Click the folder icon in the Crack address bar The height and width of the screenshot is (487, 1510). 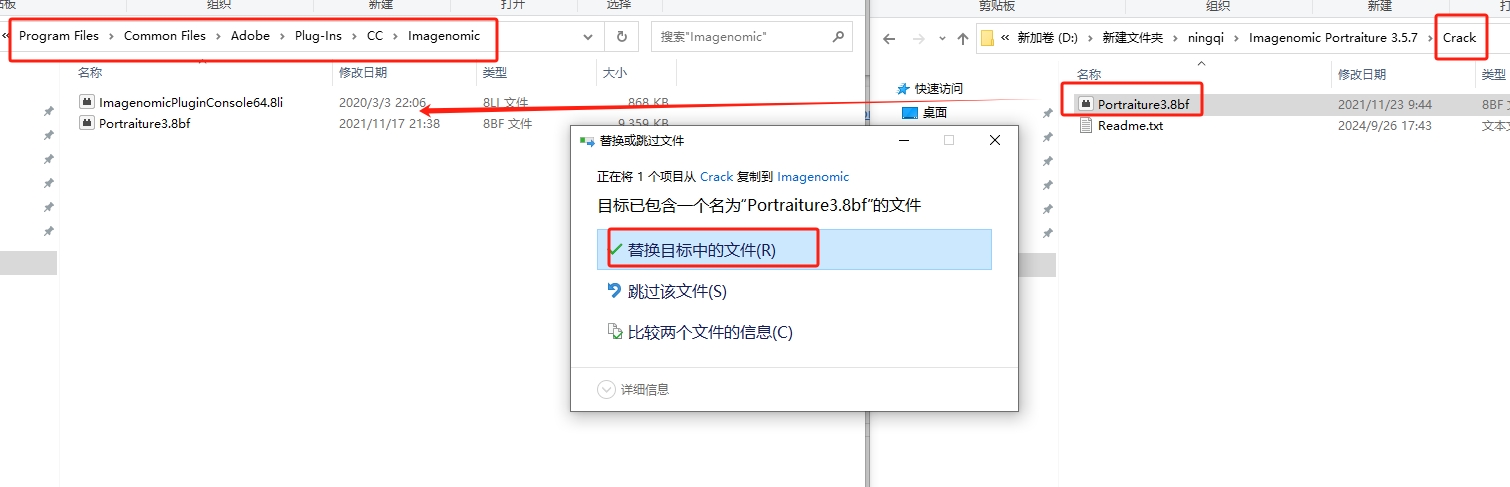click(x=987, y=38)
